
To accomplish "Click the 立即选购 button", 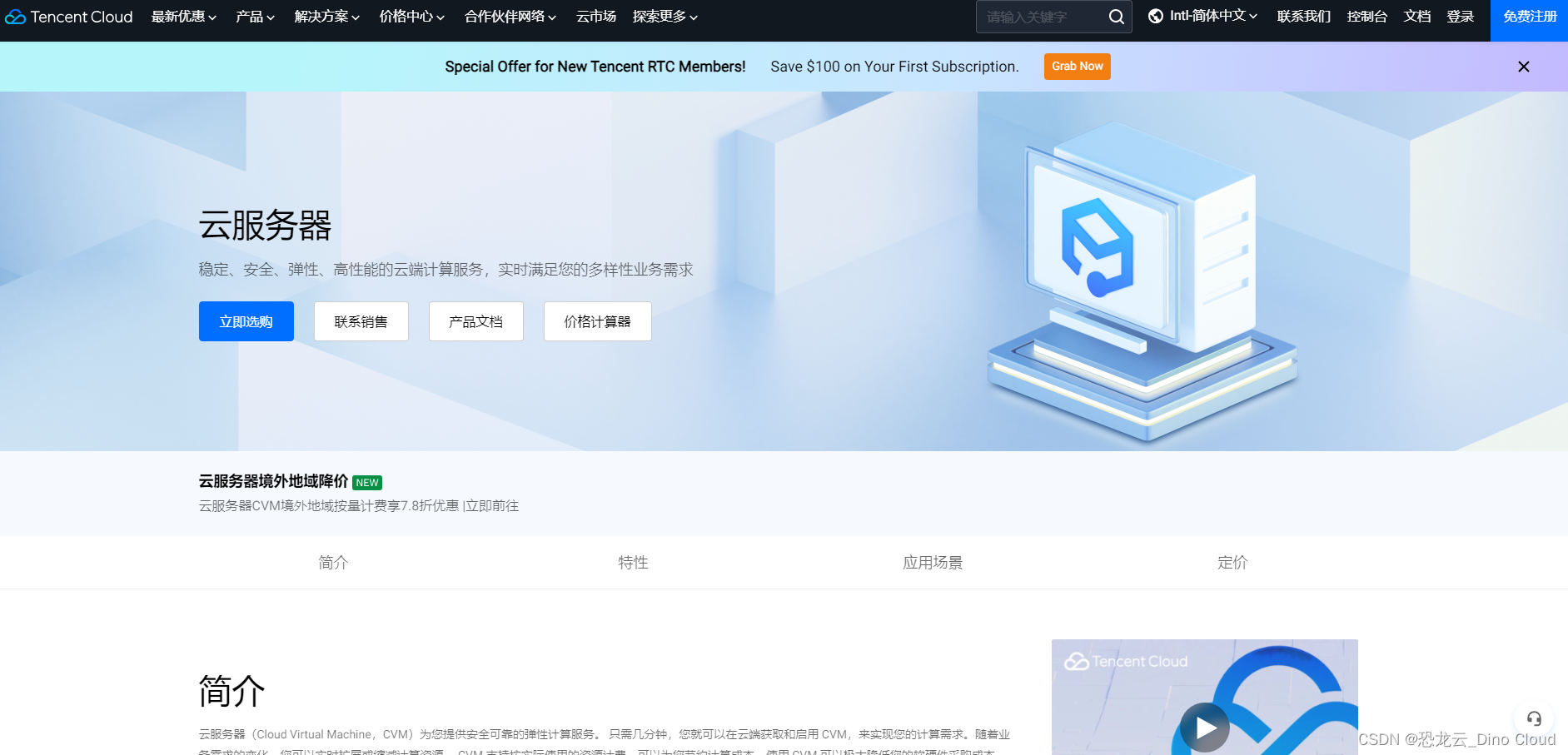I will pyautogui.click(x=246, y=321).
